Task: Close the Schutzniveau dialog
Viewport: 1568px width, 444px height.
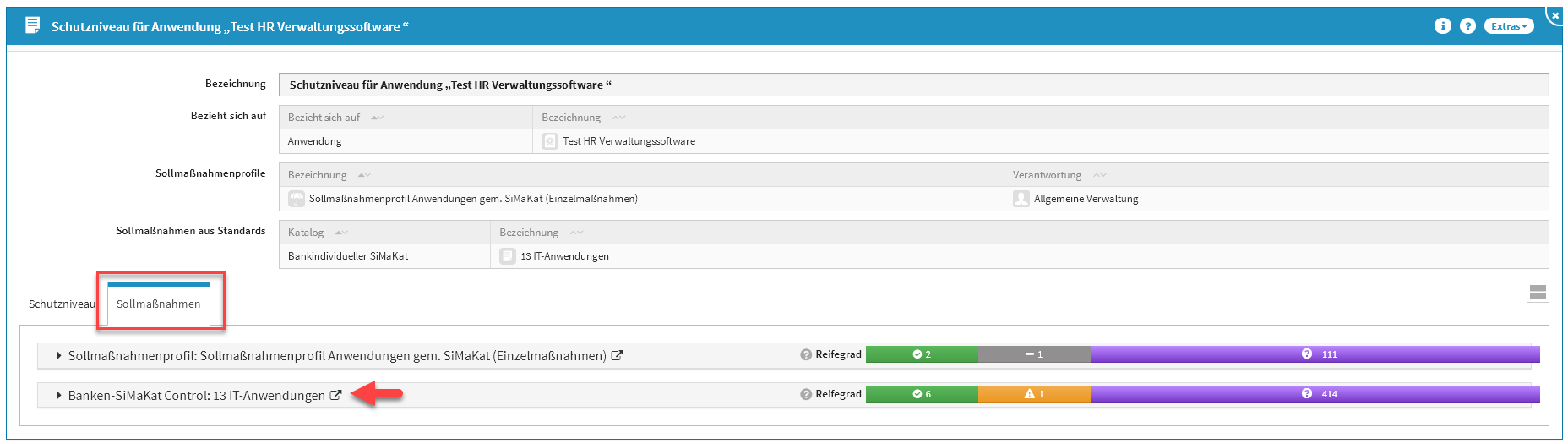Action: (x=1555, y=14)
